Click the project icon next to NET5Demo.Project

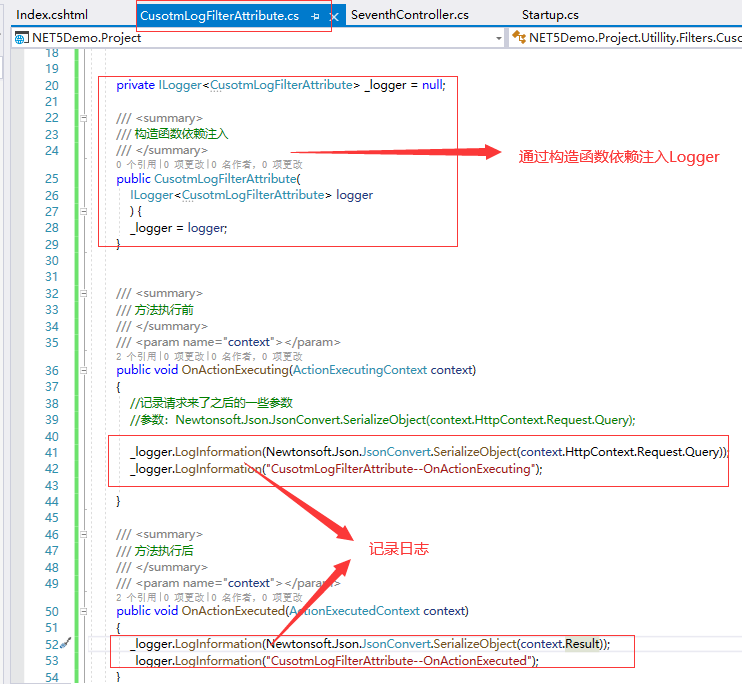[x=21, y=38]
